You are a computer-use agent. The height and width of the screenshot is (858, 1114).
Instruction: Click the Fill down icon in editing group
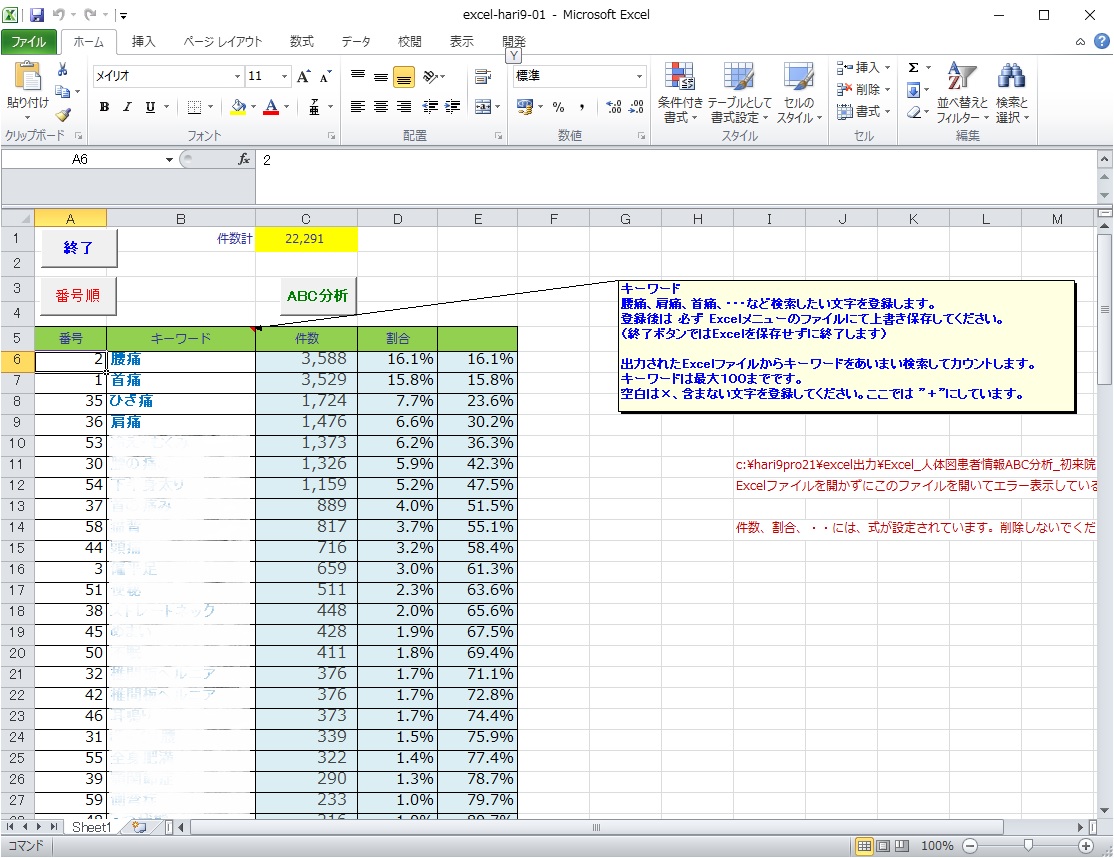[914, 90]
